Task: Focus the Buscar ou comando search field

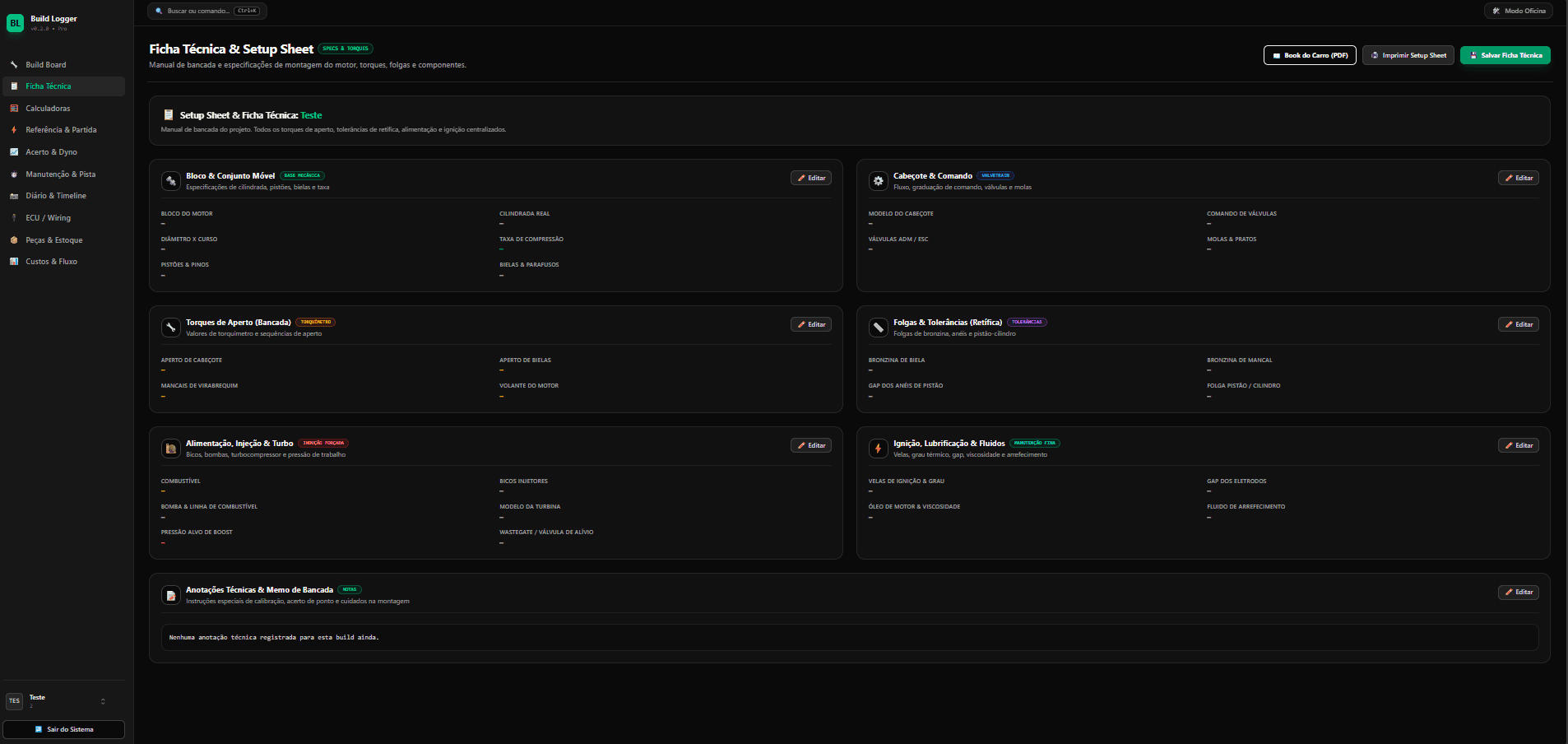Action: pos(207,11)
